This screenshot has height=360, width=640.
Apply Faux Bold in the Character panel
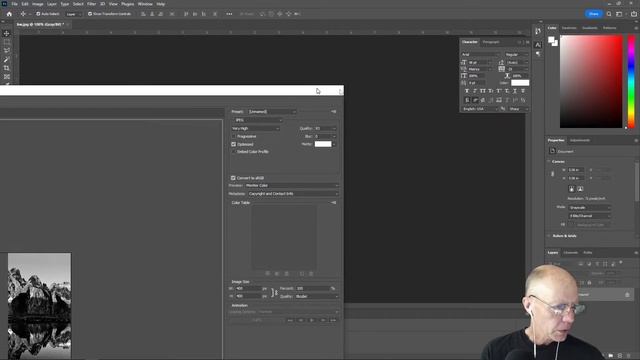[467, 91]
